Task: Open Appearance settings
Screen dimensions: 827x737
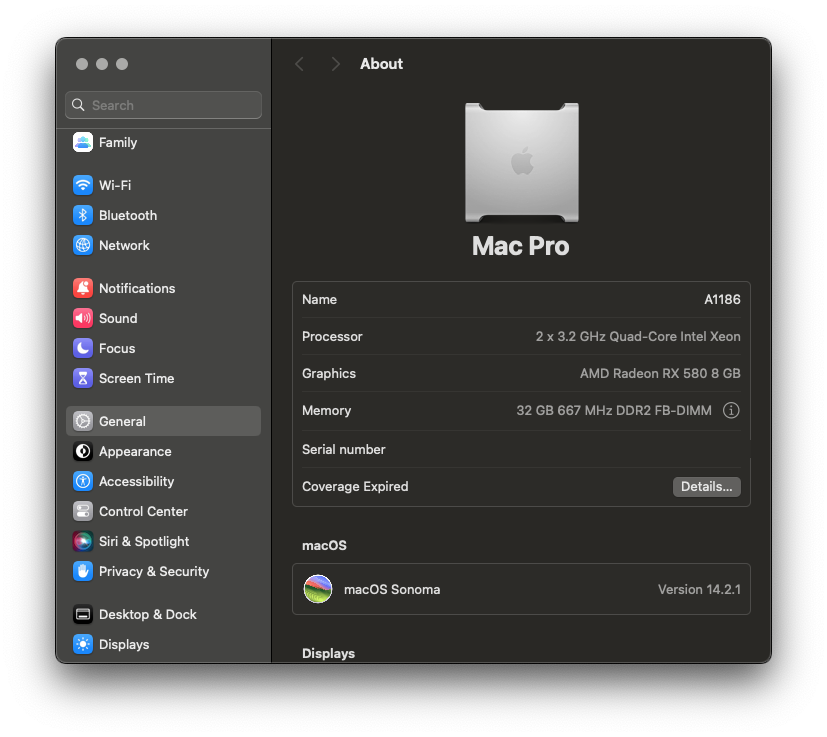Action: pyautogui.click(x=164, y=451)
